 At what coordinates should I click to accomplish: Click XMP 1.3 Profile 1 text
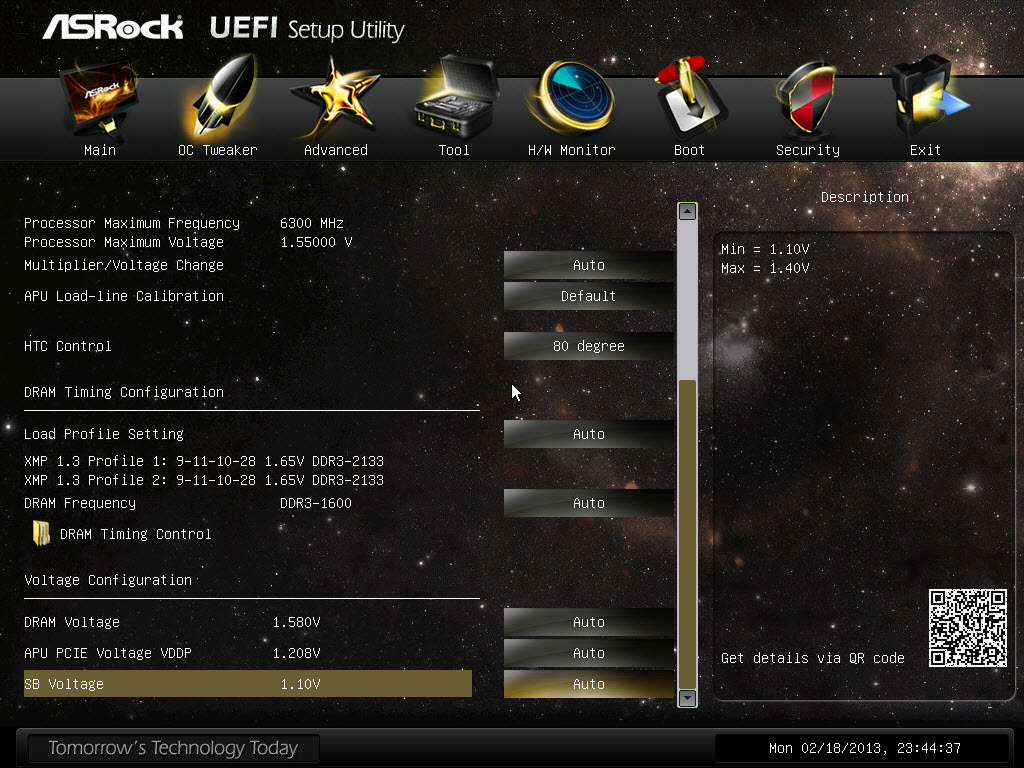(204, 461)
